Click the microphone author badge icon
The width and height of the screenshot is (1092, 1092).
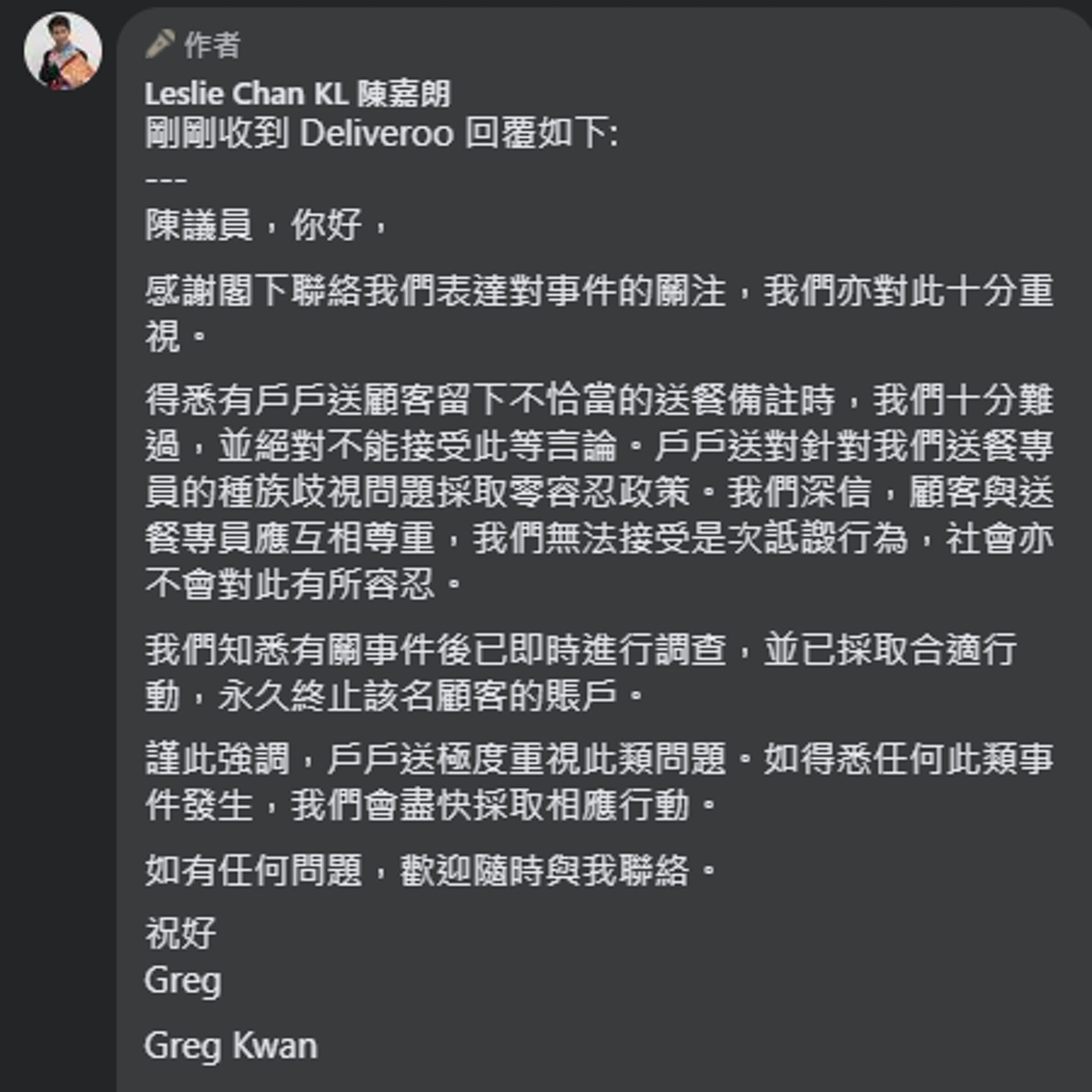[x=160, y=44]
